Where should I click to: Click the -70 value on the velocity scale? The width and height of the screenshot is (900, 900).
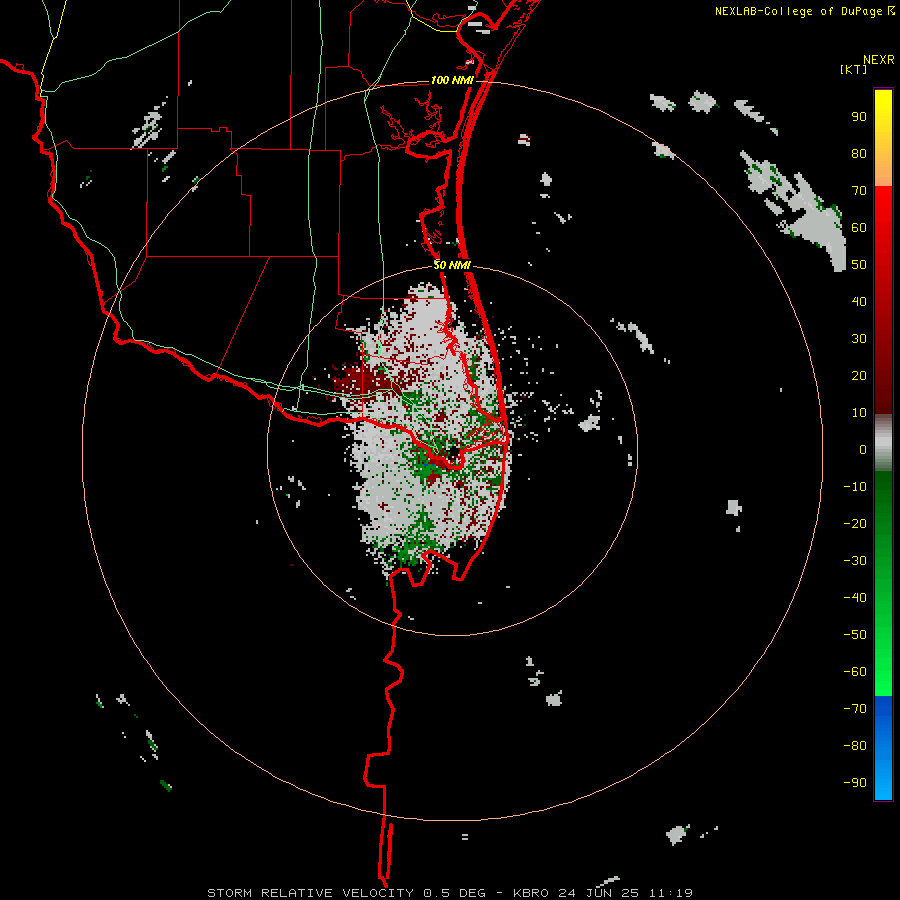click(x=855, y=709)
